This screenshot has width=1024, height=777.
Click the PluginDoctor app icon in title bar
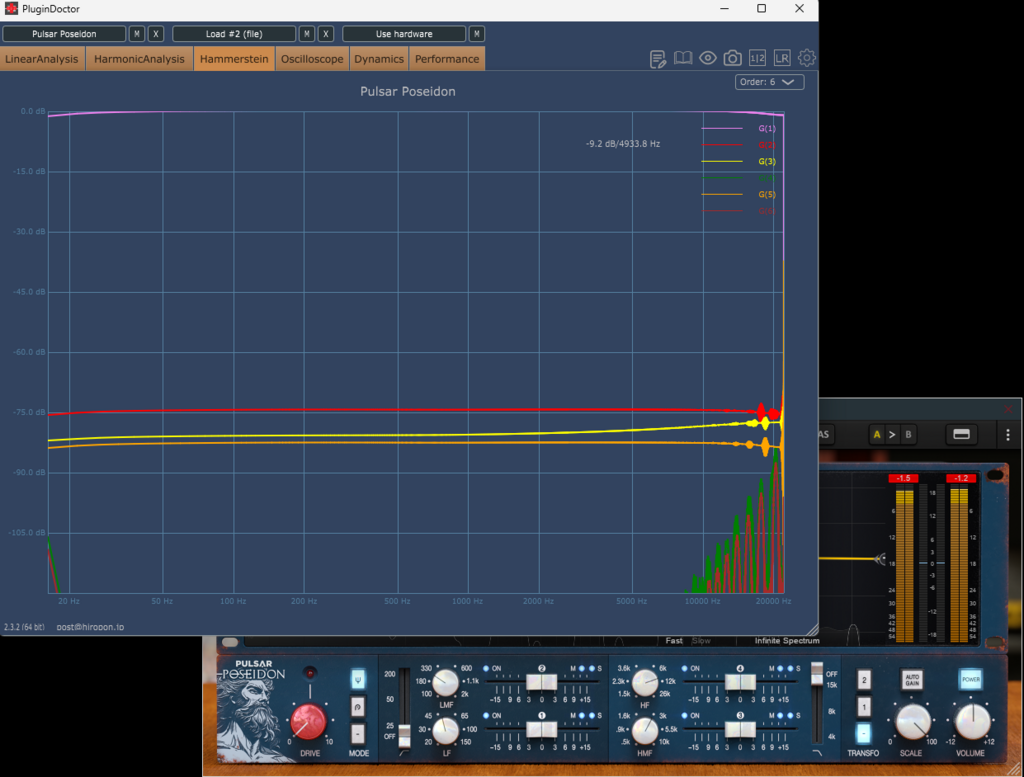[11, 8]
